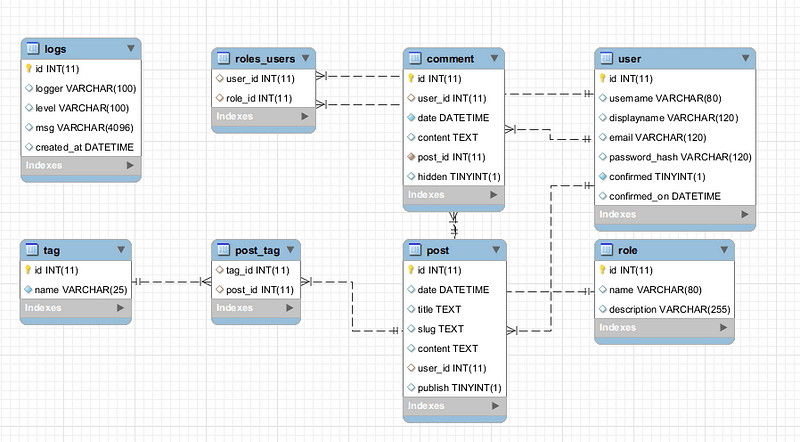Click the comment table icon
Screen dimensions: 800x442
click(415, 58)
